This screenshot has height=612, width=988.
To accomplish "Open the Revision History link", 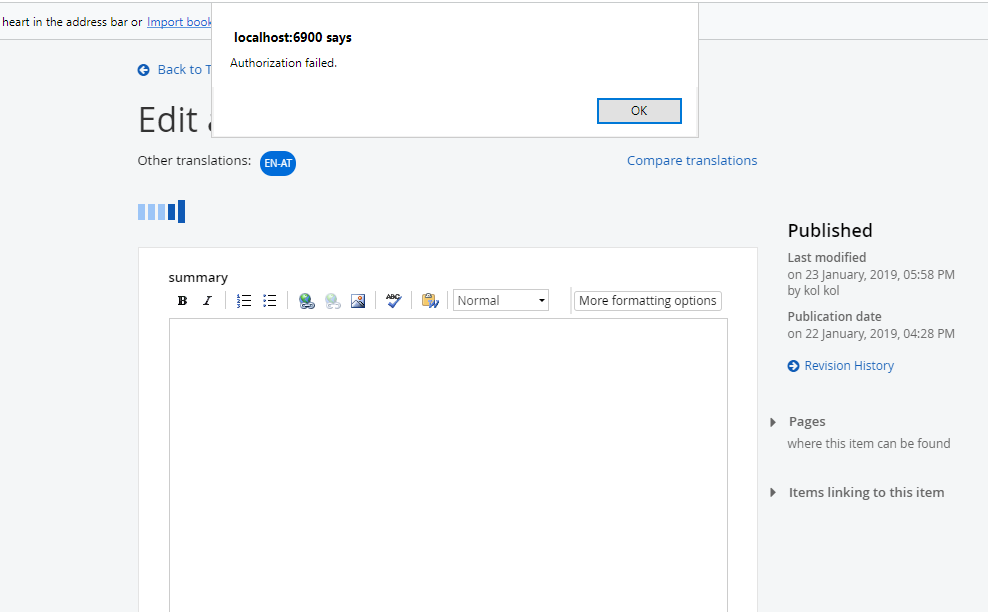I will click(x=849, y=366).
